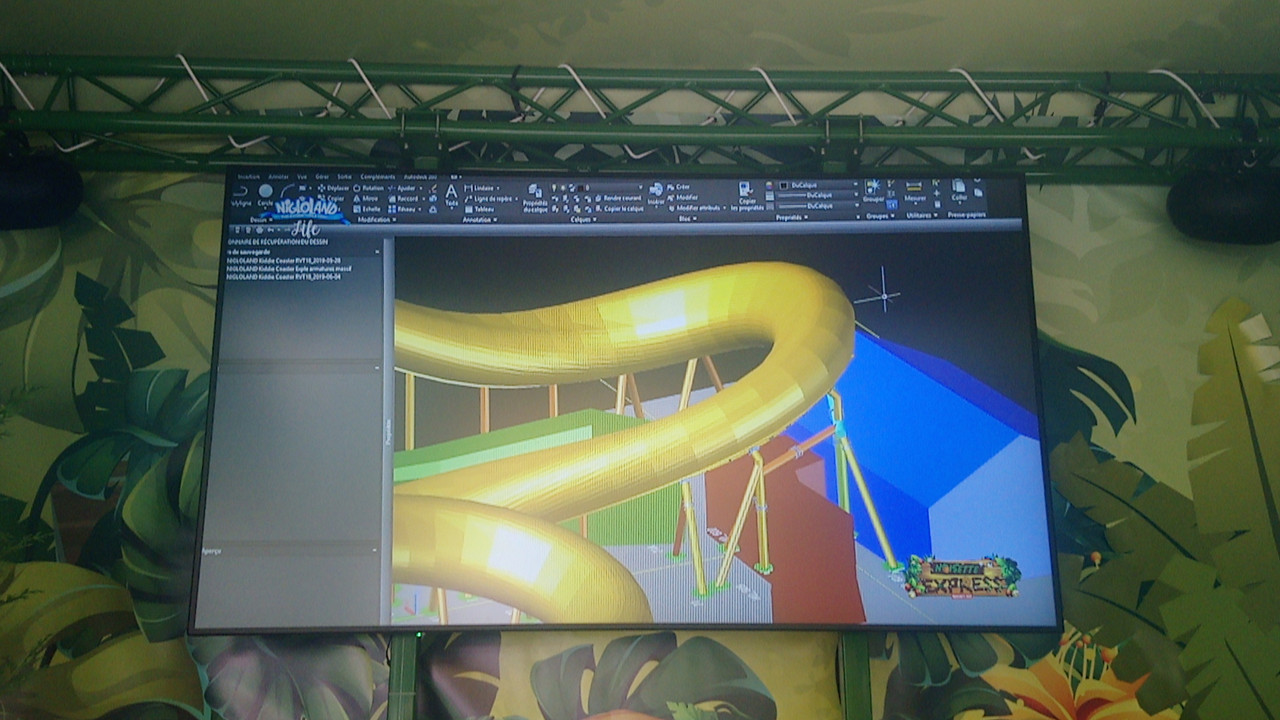Open the Annoter ribbon tab
Image resolution: width=1280 pixels, height=720 pixels.
pyautogui.click(x=279, y=177)
